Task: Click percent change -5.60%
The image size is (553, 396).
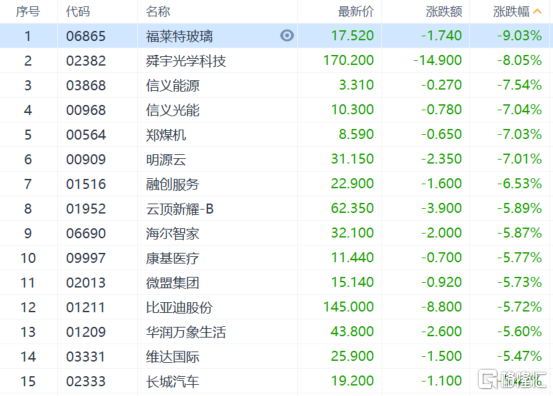Action: click(x=519, y=332)
